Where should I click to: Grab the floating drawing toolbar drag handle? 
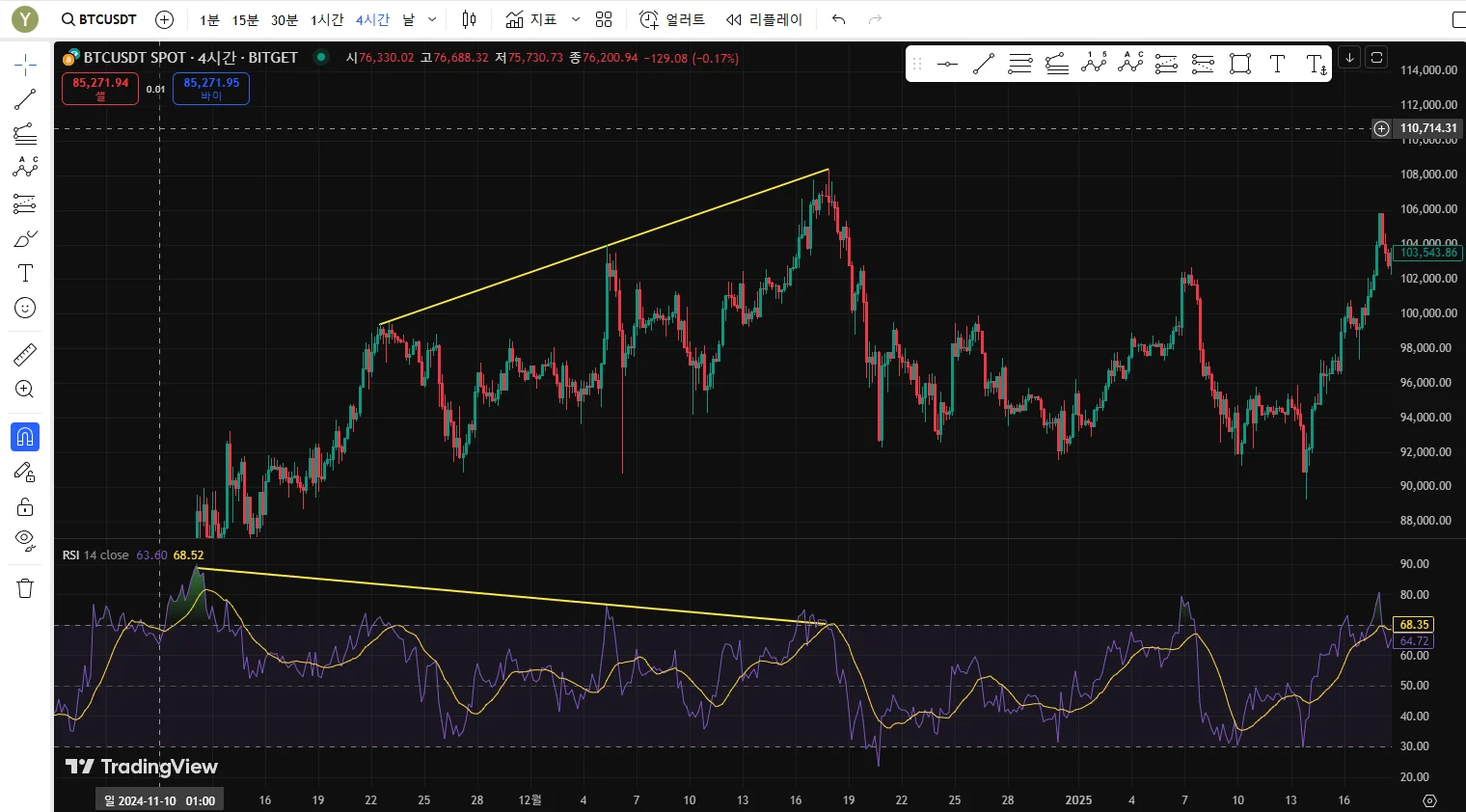tap(917, 64)
